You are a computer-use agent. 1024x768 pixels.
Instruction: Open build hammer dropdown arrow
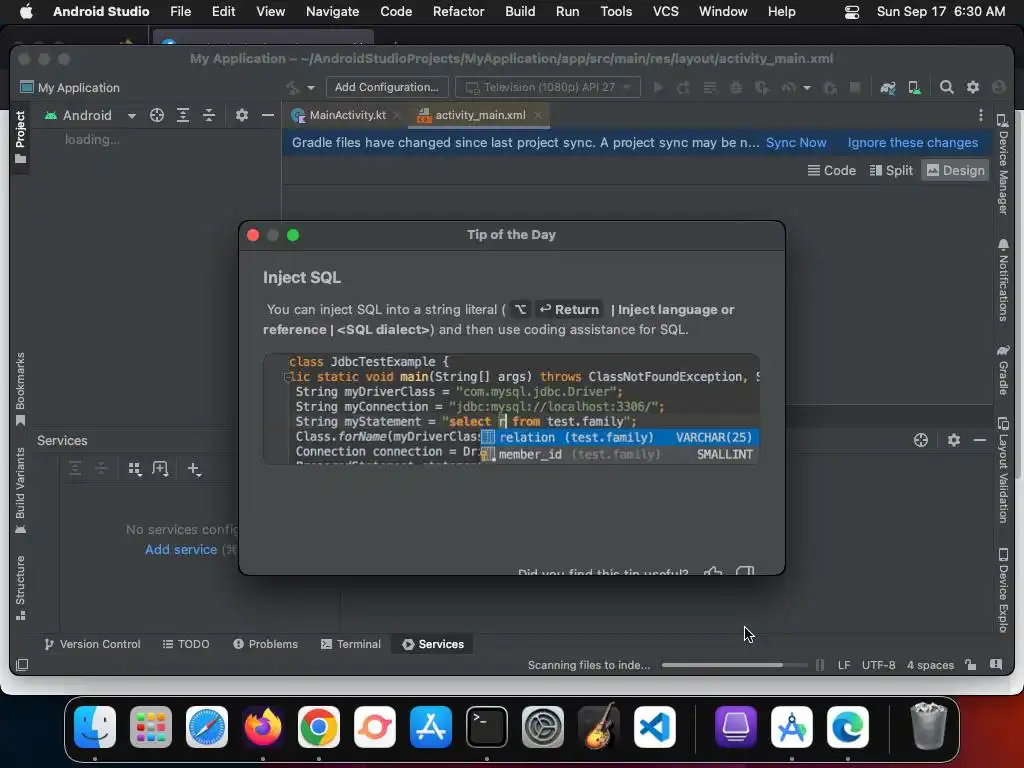click(311, 88)
